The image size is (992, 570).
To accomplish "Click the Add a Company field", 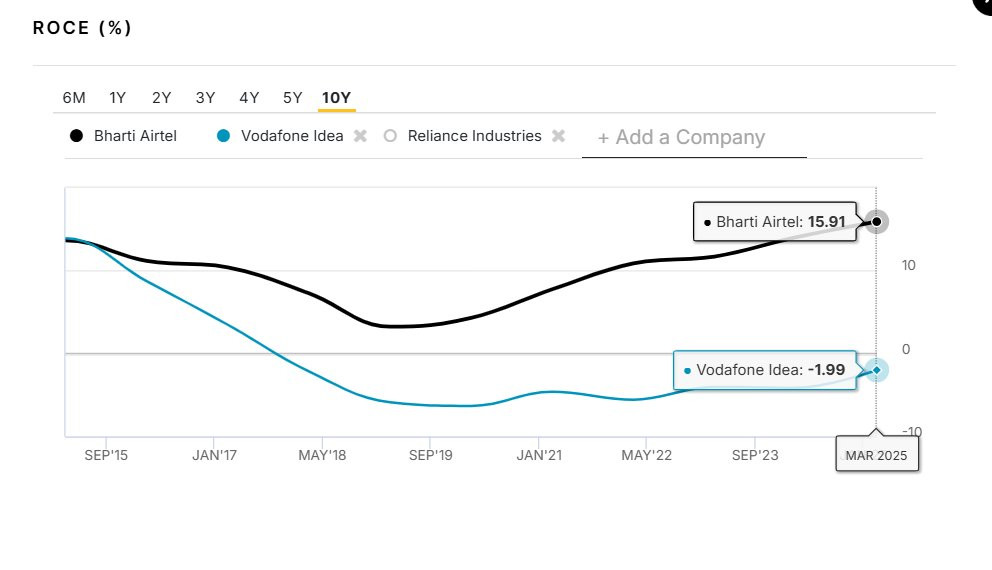I will [x=694, y=137].
